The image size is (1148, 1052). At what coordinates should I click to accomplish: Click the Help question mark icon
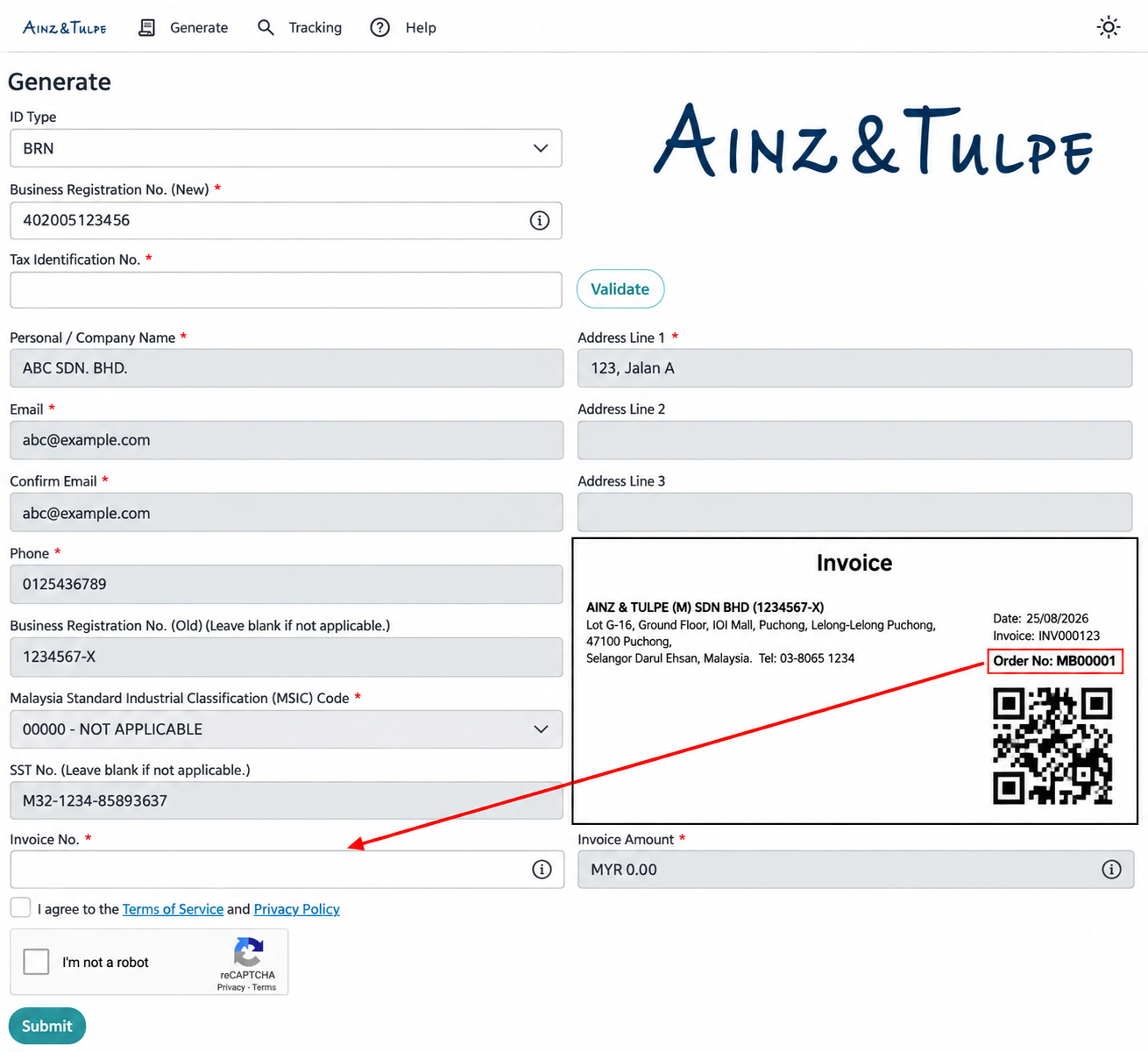tap(379, 27)
